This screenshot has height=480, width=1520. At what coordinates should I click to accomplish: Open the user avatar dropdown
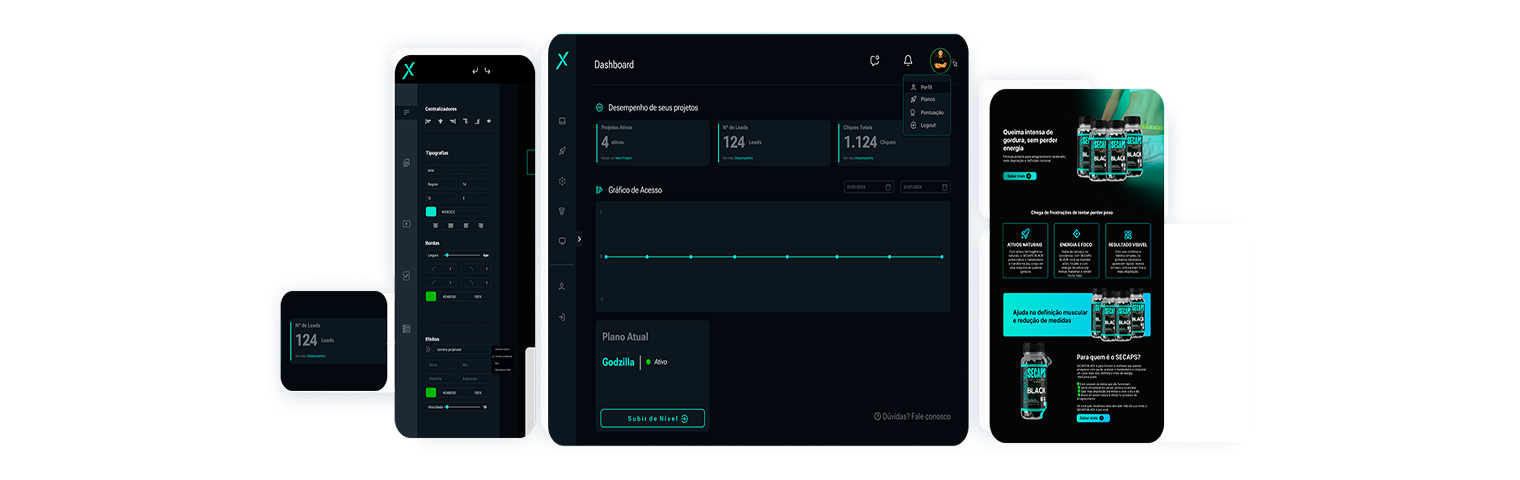point(940,61)
